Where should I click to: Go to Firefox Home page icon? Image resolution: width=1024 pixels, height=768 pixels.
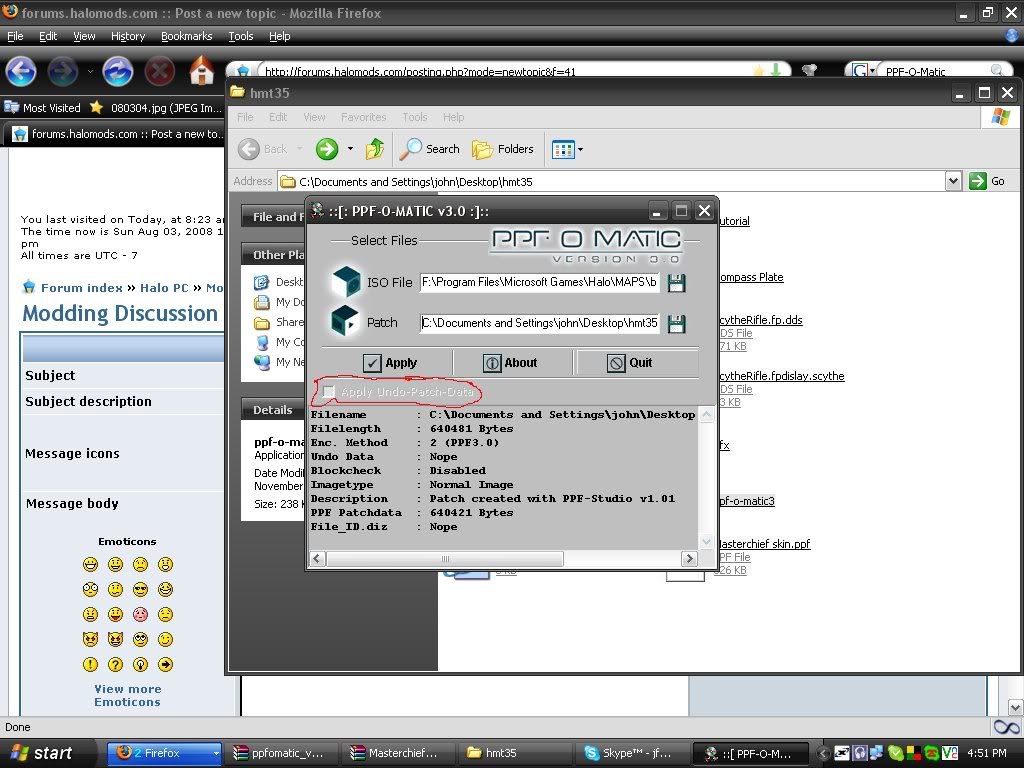[x=201, y=71]
